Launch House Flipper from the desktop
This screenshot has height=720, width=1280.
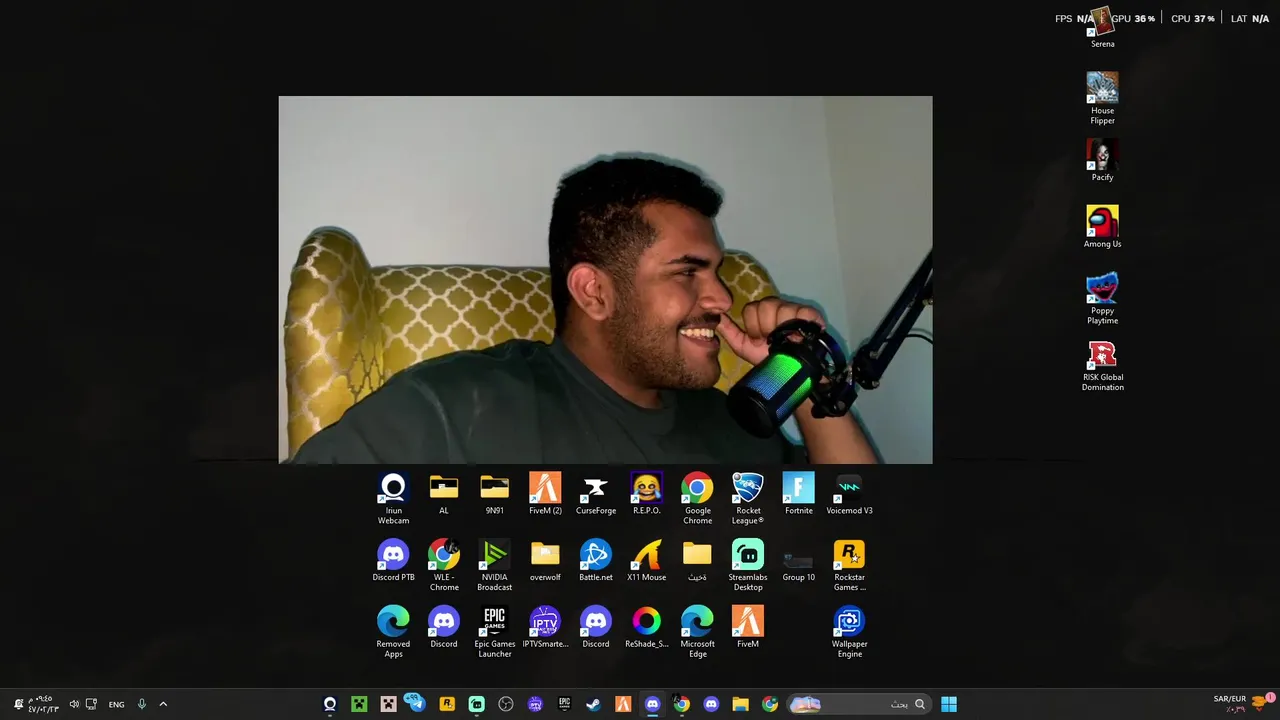click(1102, 98)
